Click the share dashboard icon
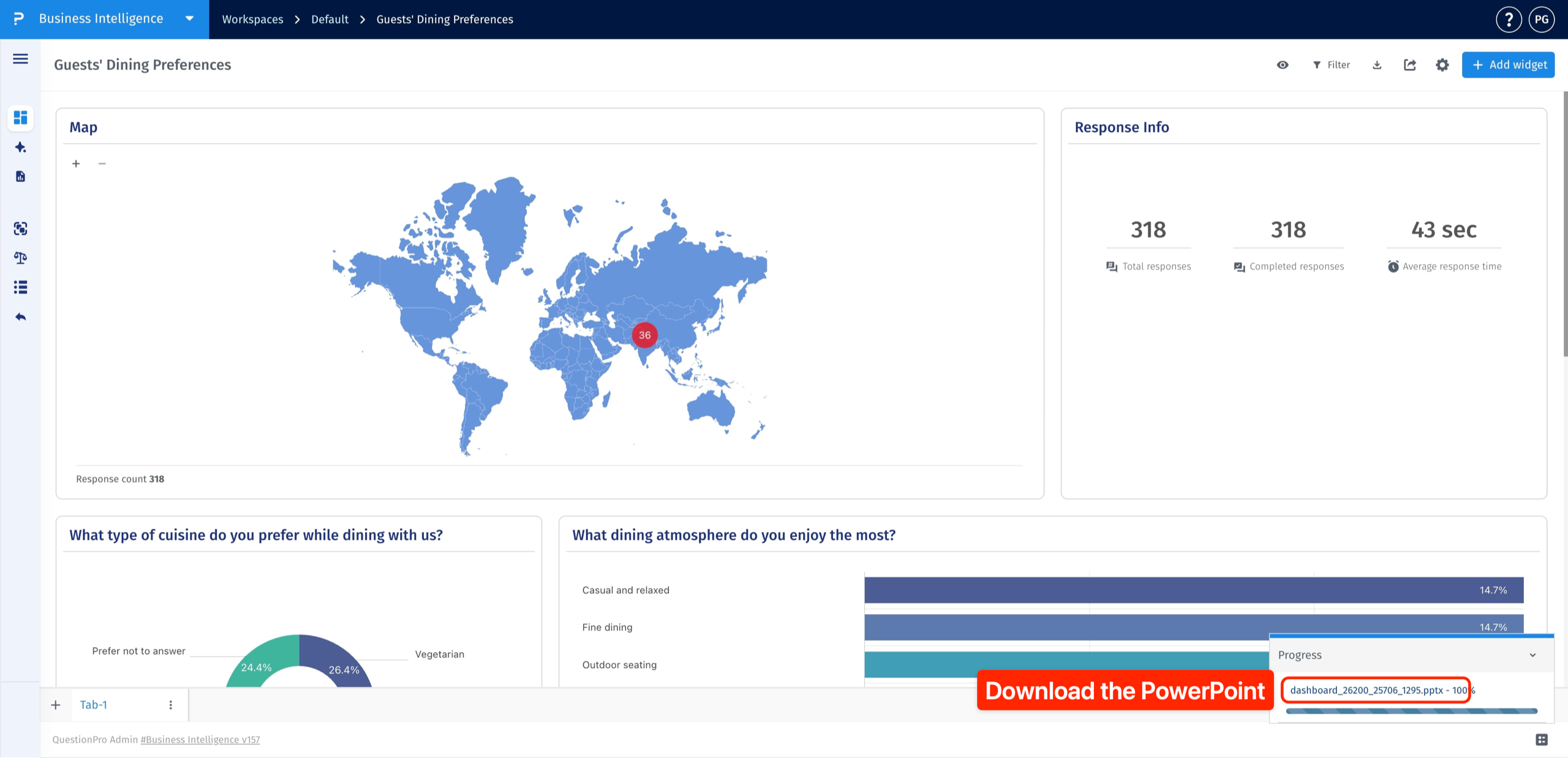The image size is (1568, 758). tap(1410, 65)
